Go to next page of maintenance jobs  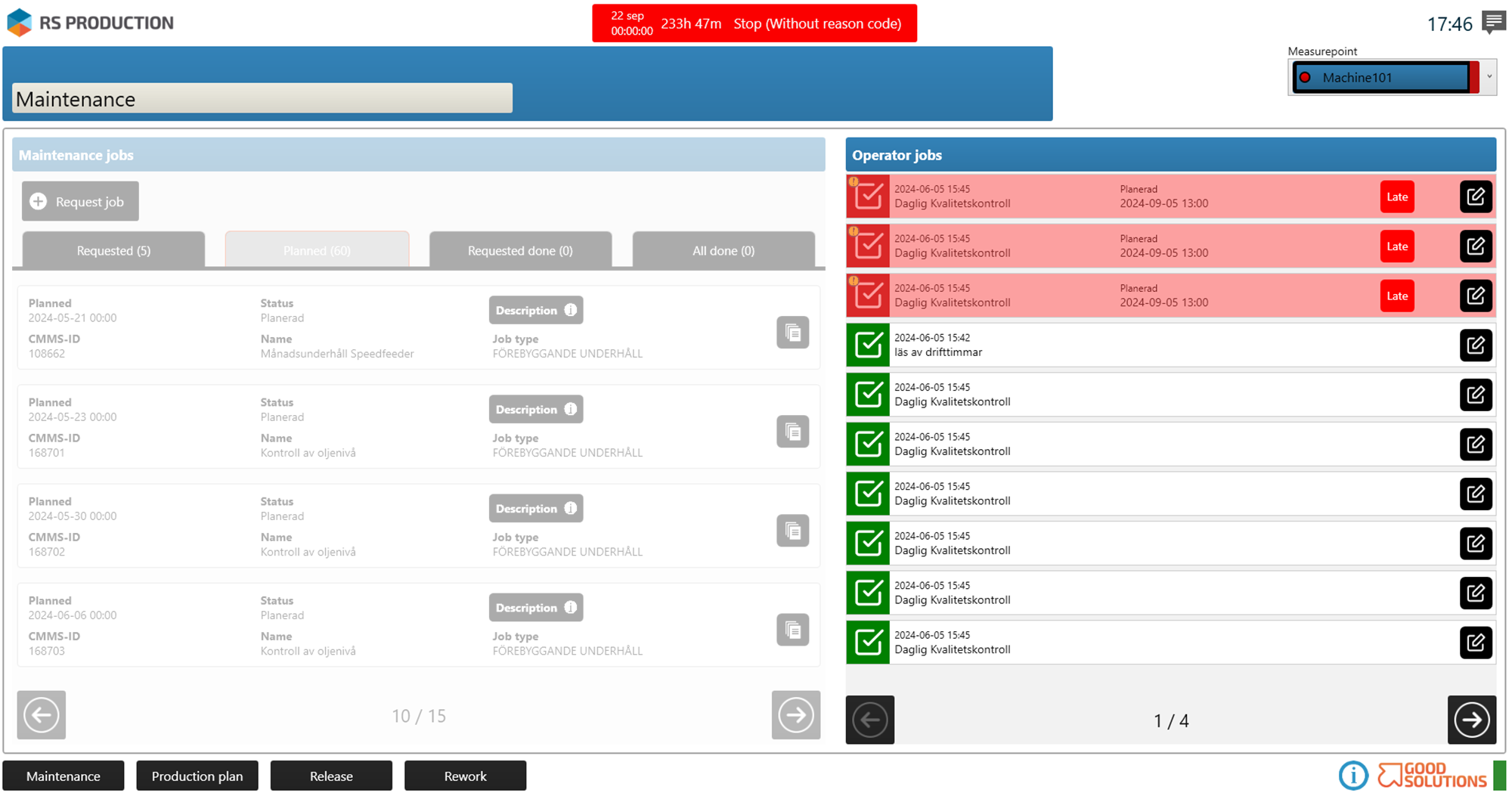pos(795,715)
